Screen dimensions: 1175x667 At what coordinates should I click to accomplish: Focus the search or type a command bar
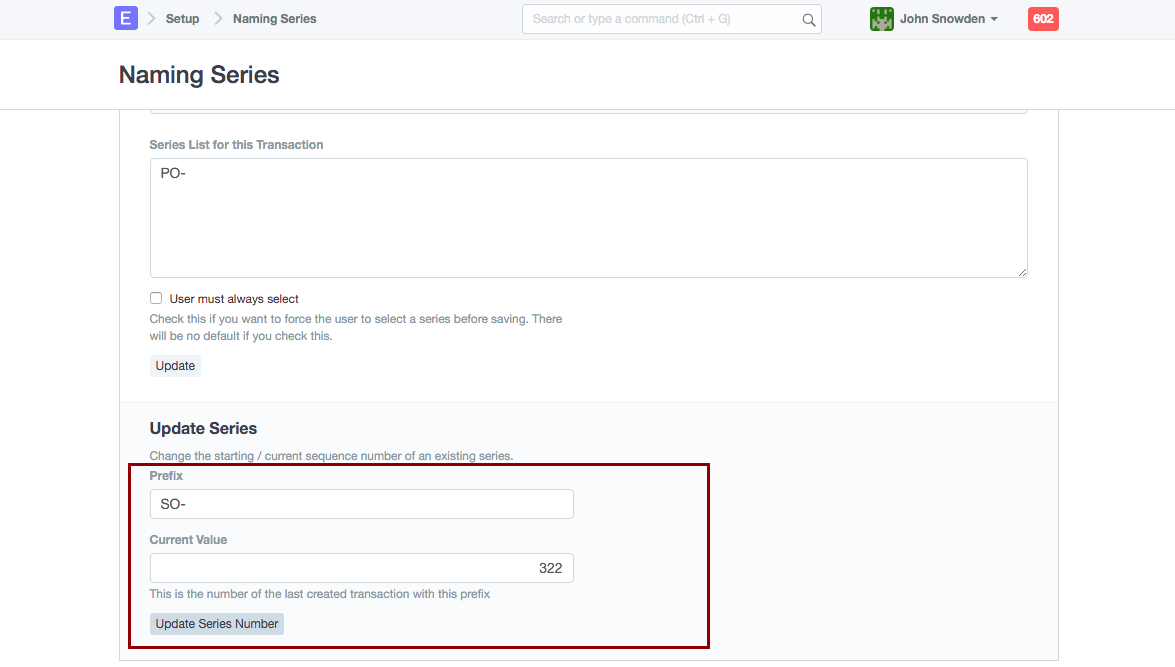660,19
